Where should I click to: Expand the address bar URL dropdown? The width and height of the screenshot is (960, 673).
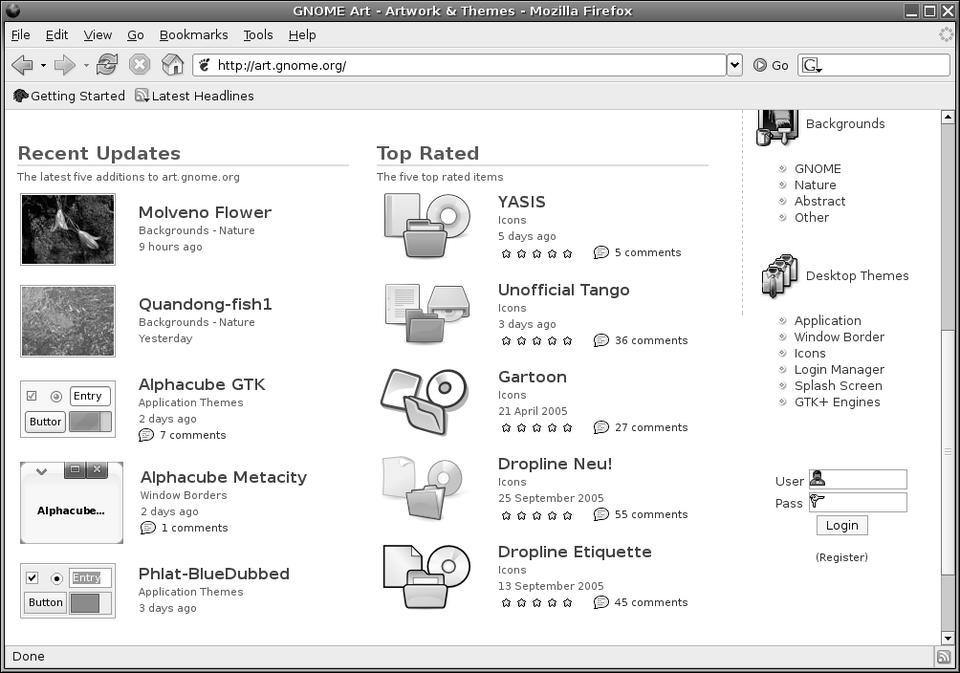click(735, 65)
